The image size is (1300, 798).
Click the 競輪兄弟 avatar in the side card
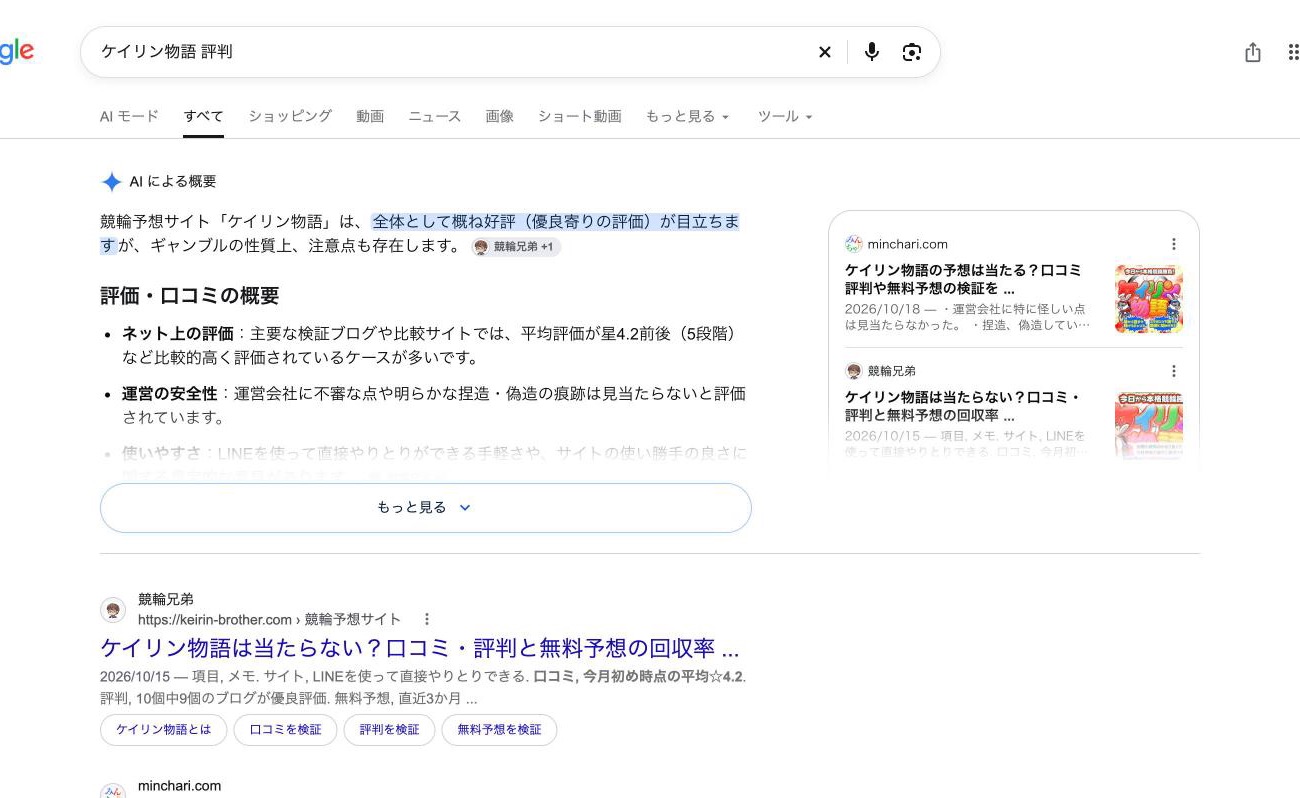coord(853,371)
